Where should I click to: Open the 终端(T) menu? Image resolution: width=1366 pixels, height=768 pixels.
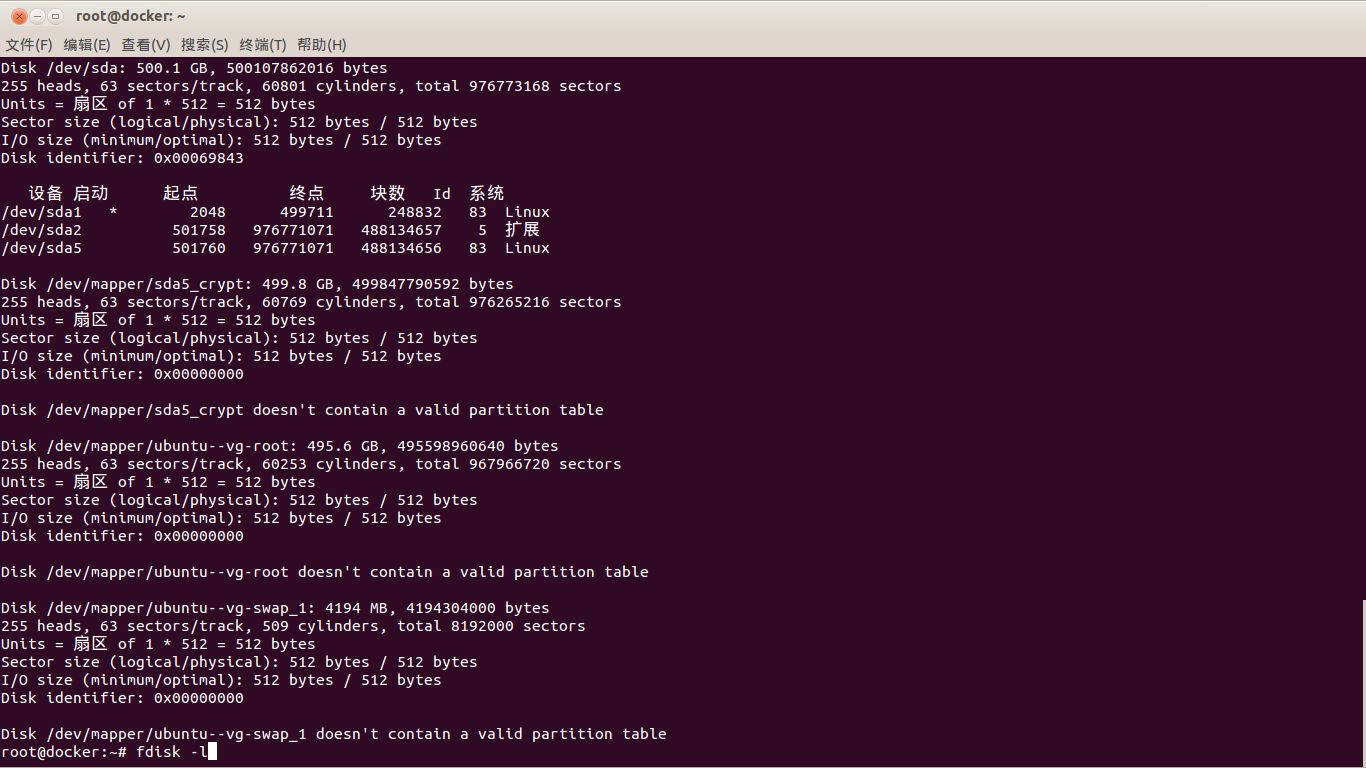pyautogui.click(x=263, y=45)
